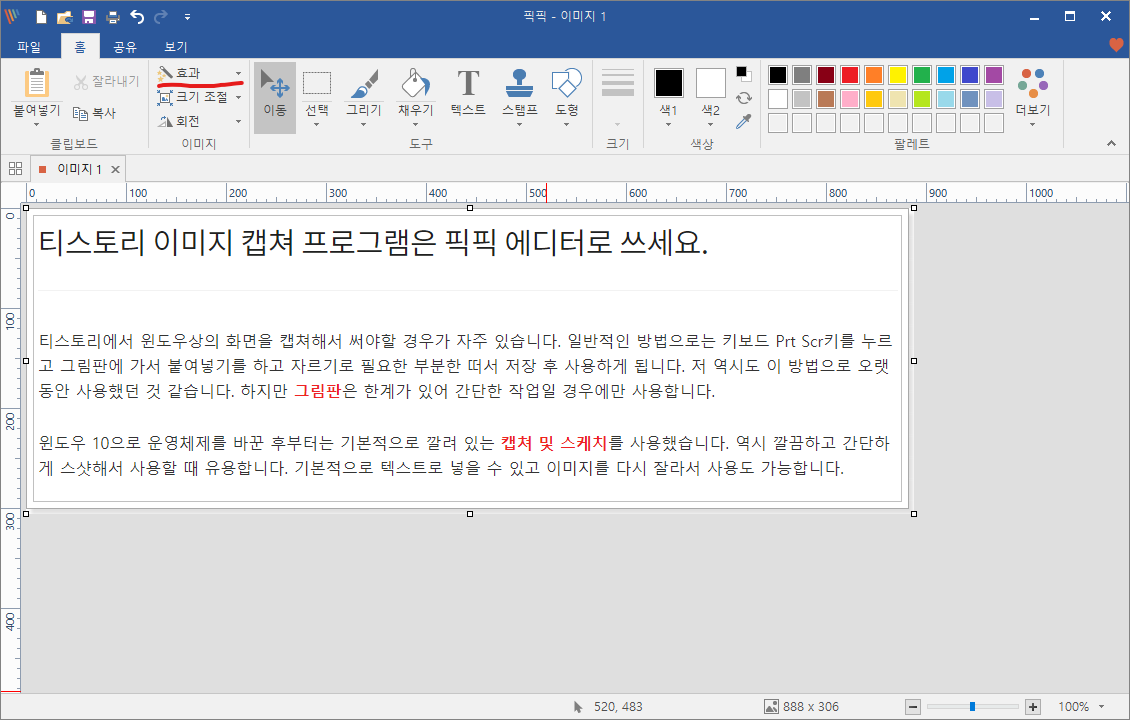Pick the orange swatch in palette
The width and height of the screenshot is (1130, 720).
[873, 75]
